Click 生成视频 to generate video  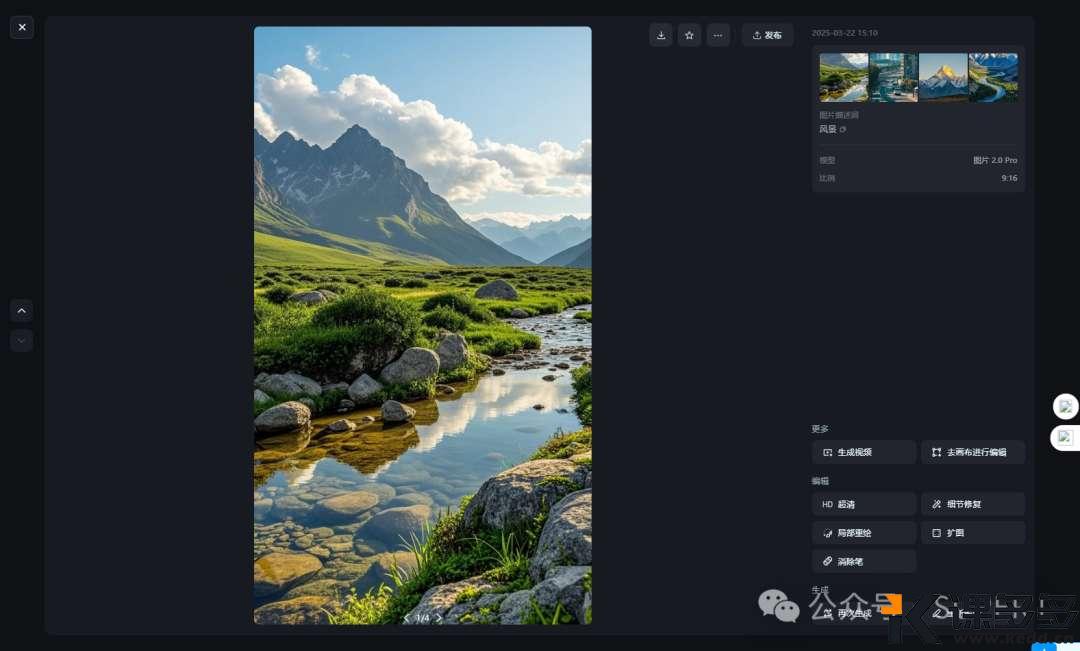click(x=864, y=452)
